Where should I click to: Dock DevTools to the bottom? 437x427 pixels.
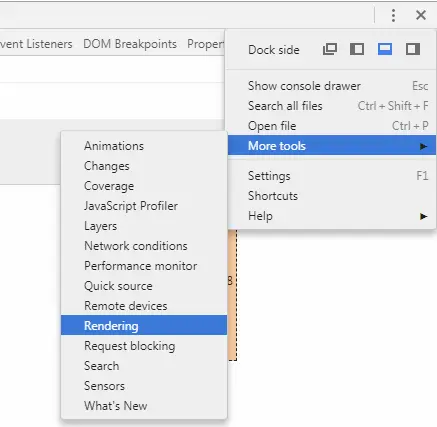tap(385, 49)
